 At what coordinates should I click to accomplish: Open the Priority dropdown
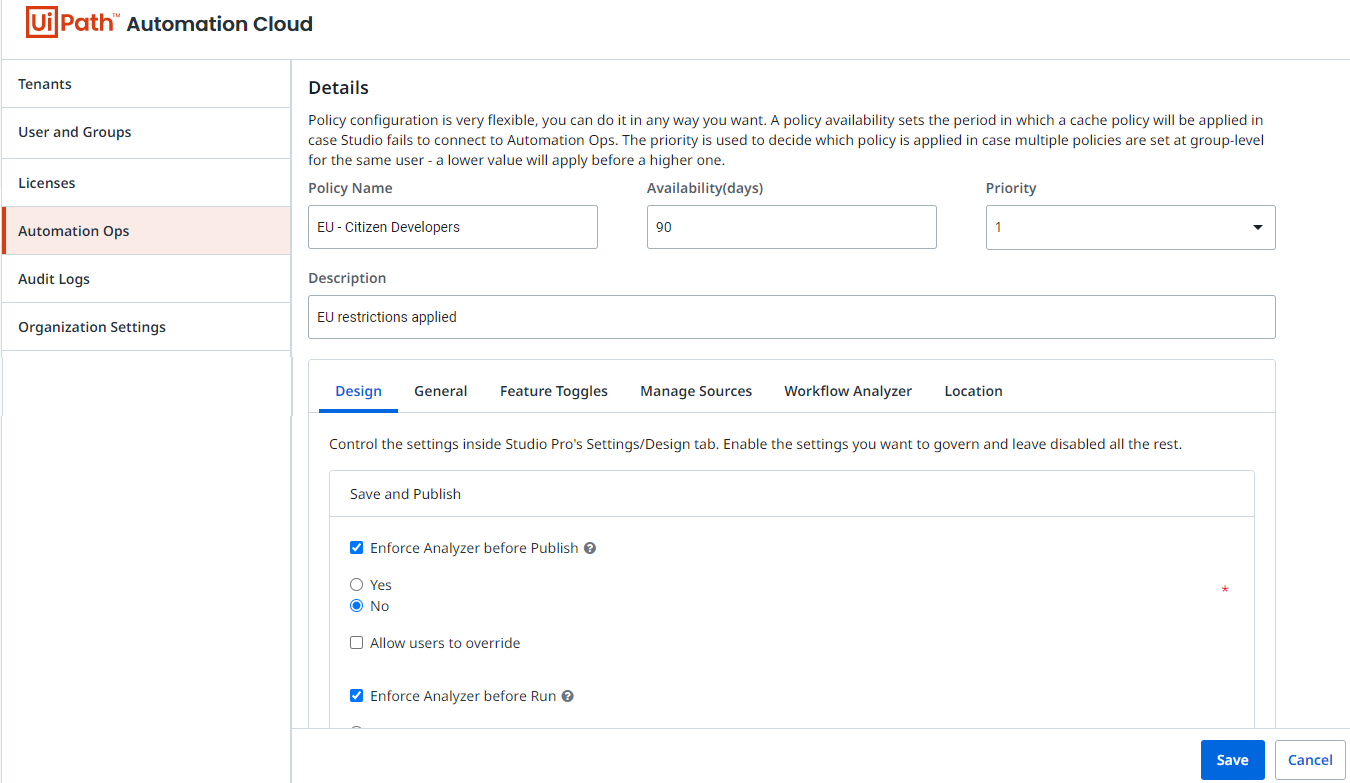pos(1130,227)
